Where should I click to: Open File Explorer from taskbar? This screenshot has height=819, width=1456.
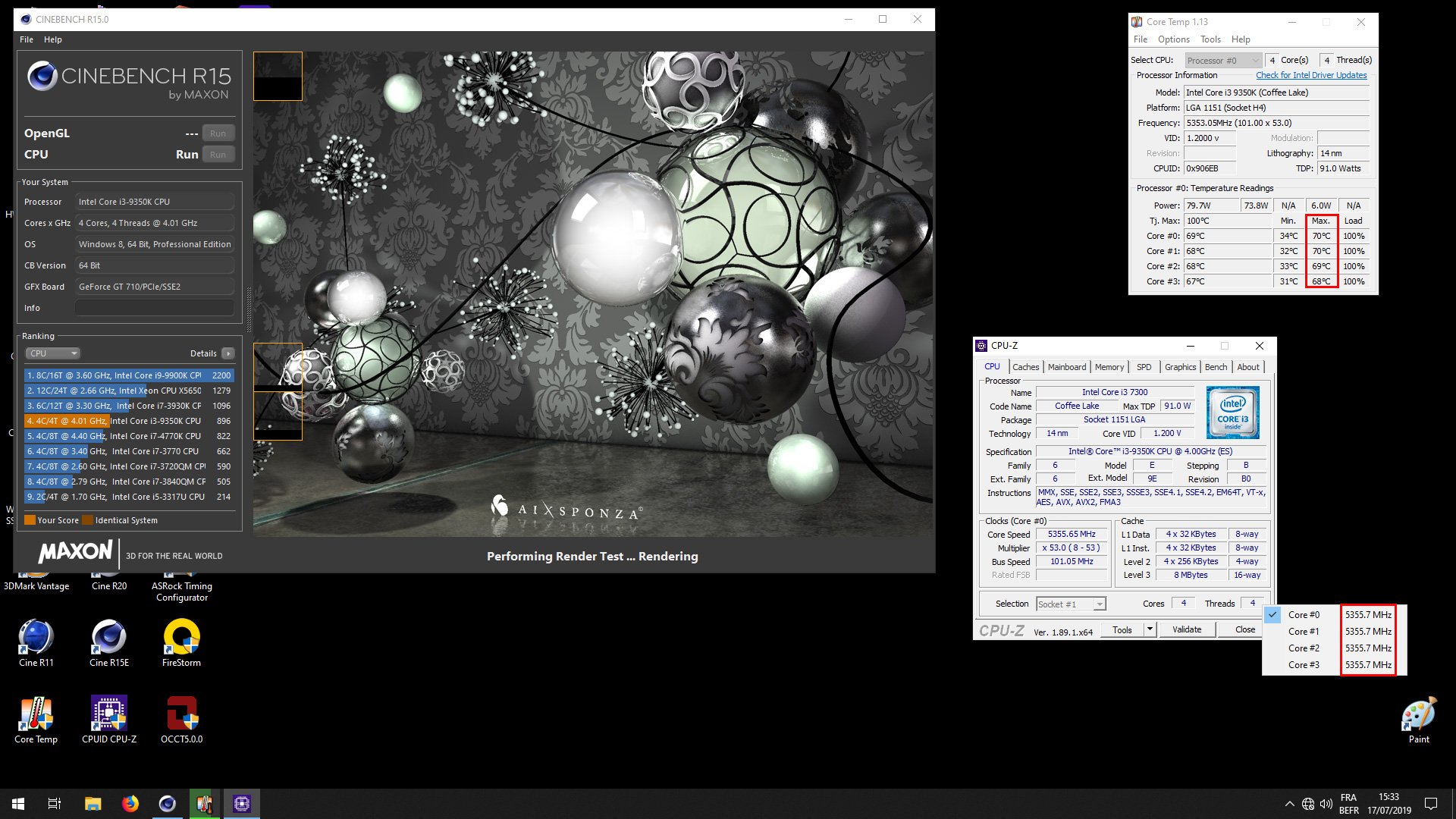93,804
